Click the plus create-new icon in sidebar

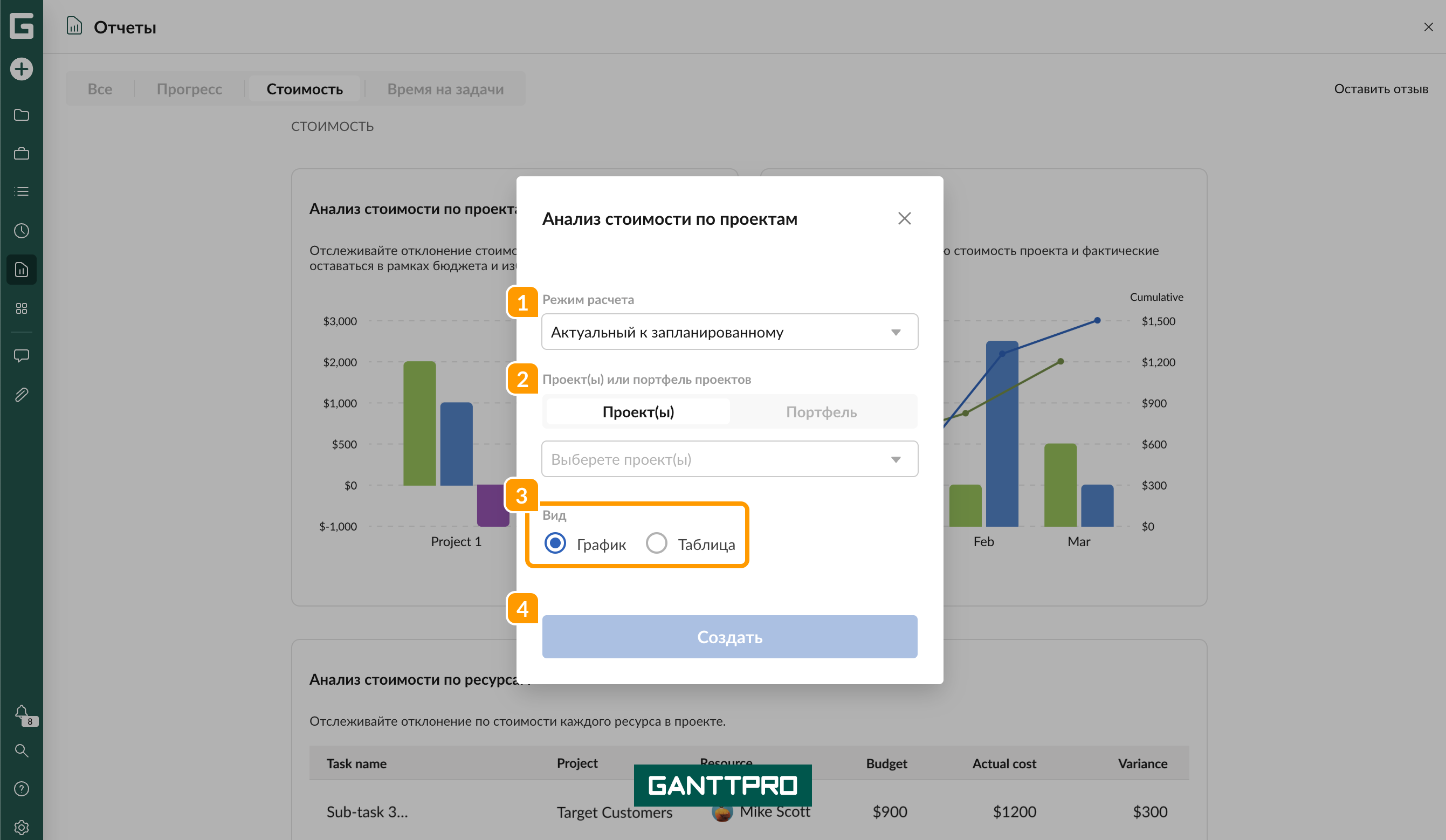click(21, 70)
